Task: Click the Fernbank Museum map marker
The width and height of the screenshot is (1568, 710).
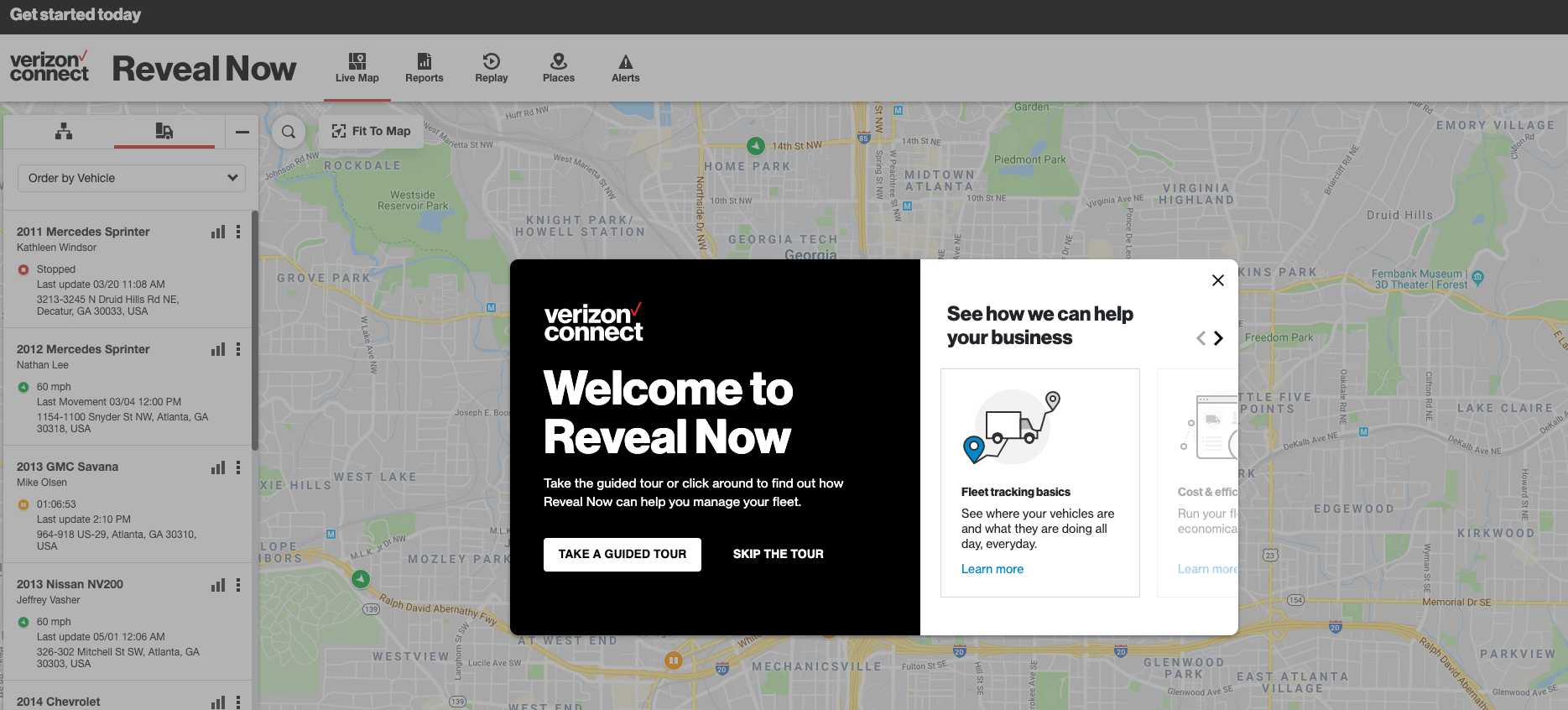Action: 1477,277
